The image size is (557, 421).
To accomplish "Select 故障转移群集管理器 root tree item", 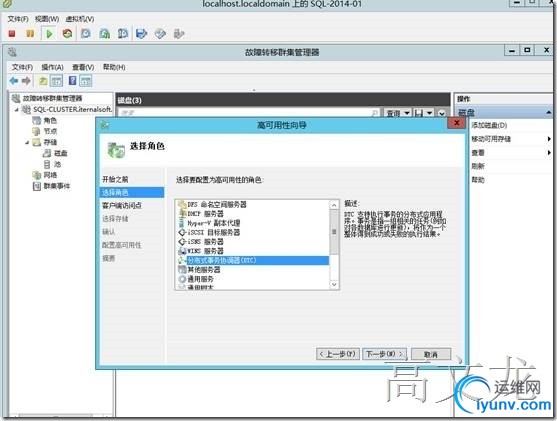I will coord(52,98).
